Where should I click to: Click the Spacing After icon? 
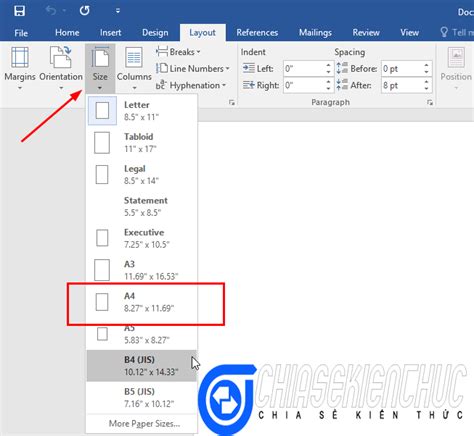(x=342, y=85)
